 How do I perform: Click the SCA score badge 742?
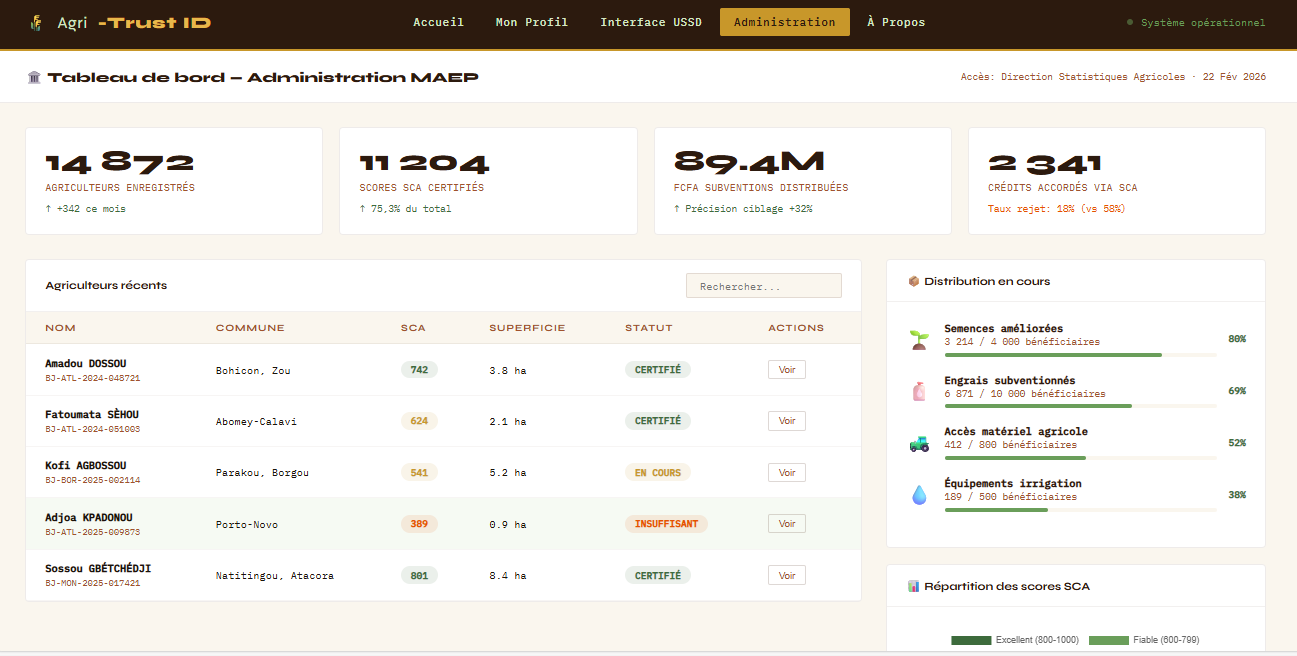[419, 370]
